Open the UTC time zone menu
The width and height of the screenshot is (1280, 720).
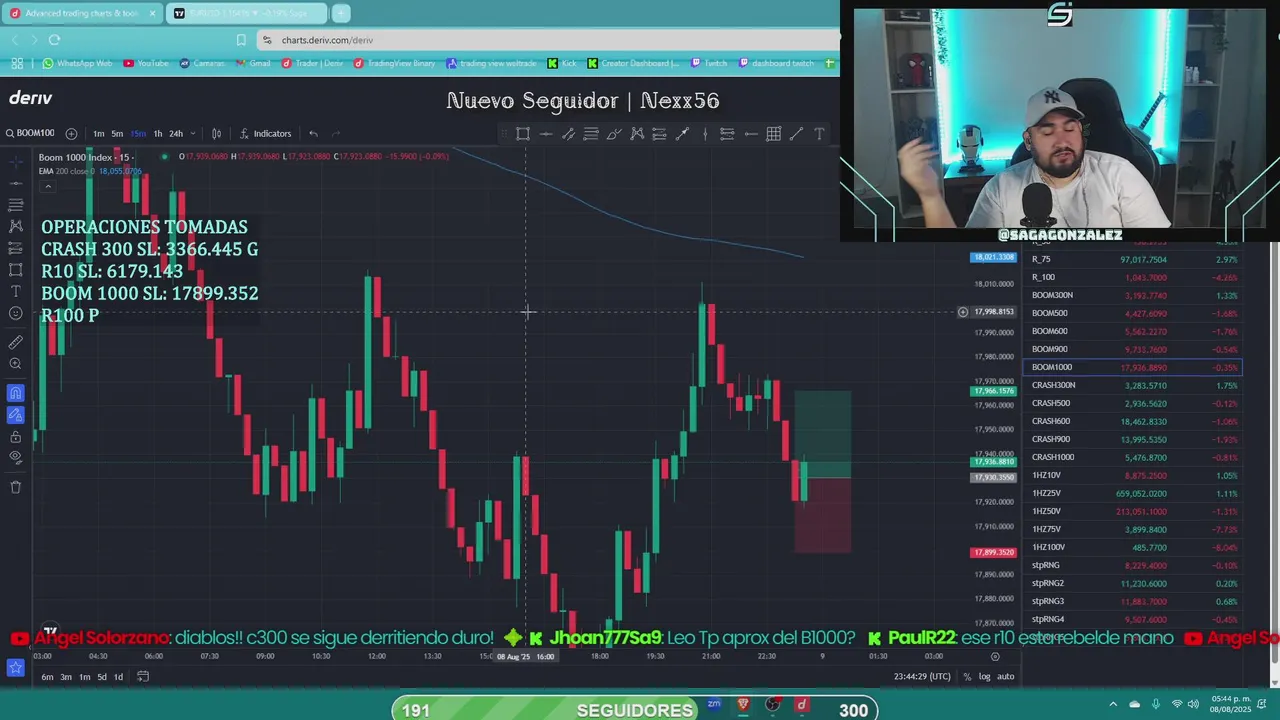tap(922, 677)
